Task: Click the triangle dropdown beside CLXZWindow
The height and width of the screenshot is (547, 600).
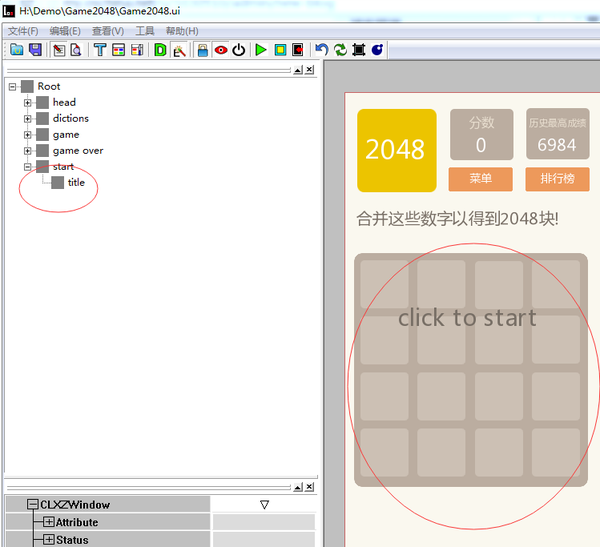Action: click(264, 505)
